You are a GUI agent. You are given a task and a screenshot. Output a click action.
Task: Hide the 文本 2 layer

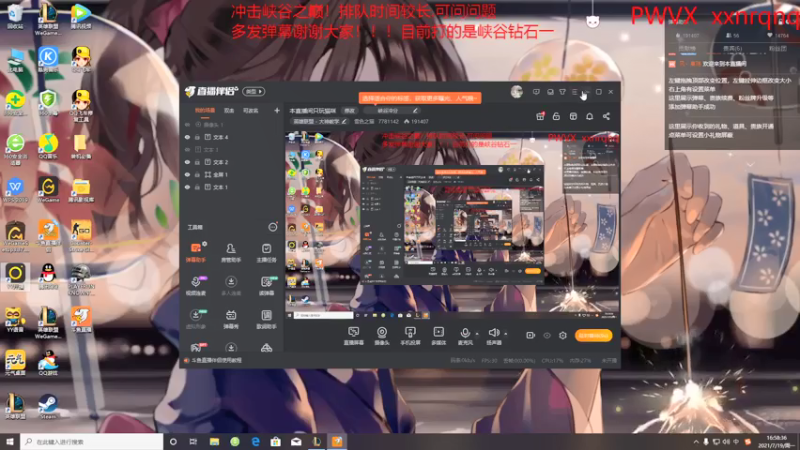[187, 162]
